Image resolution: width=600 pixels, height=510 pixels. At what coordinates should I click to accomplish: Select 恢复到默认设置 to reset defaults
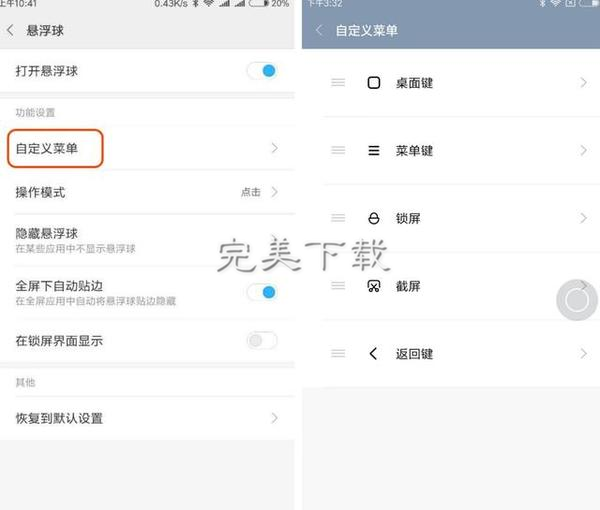(147, 418)
